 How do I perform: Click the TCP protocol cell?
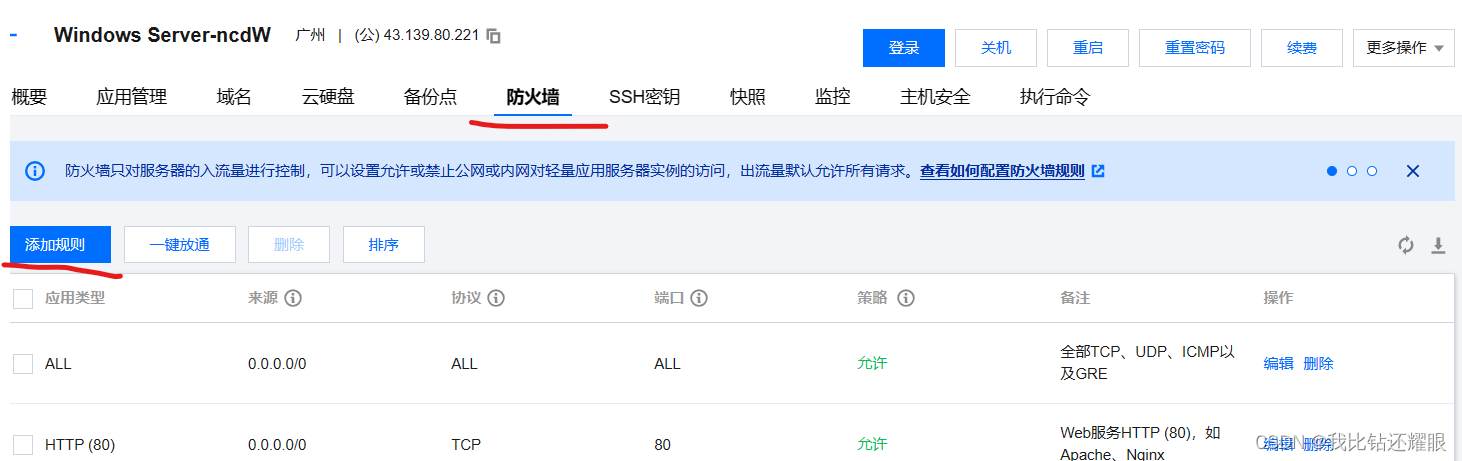pyautogui.click(x=465, y=445)
